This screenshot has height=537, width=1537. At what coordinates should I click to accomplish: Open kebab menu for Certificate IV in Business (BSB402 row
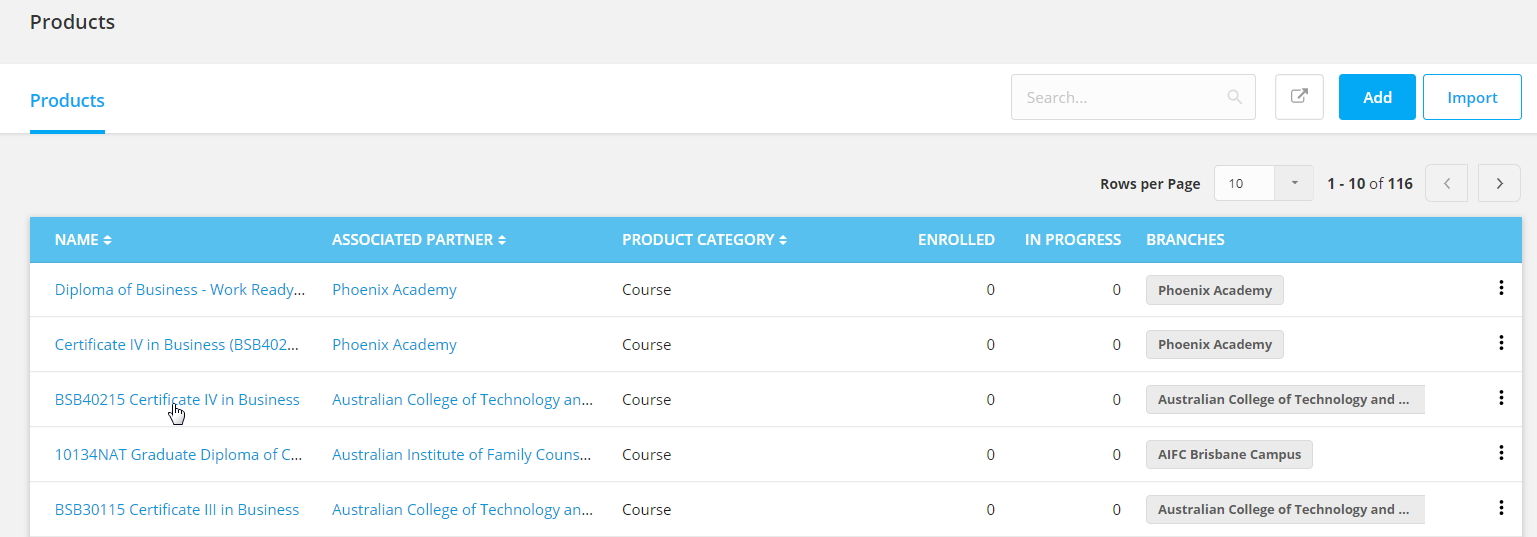(x=1500, y=343)
